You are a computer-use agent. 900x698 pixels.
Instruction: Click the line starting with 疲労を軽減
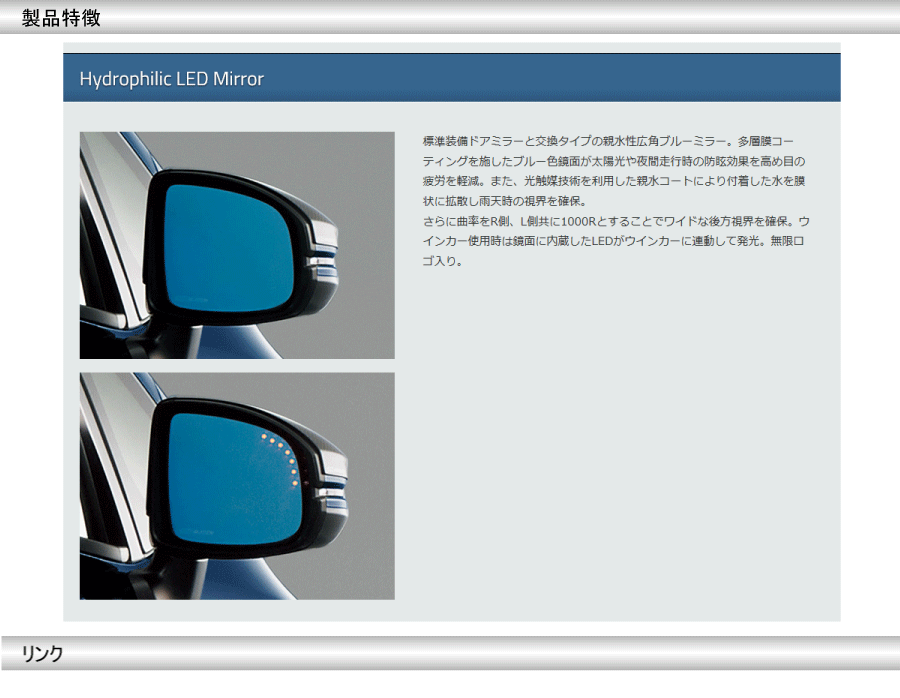(614, 181)
